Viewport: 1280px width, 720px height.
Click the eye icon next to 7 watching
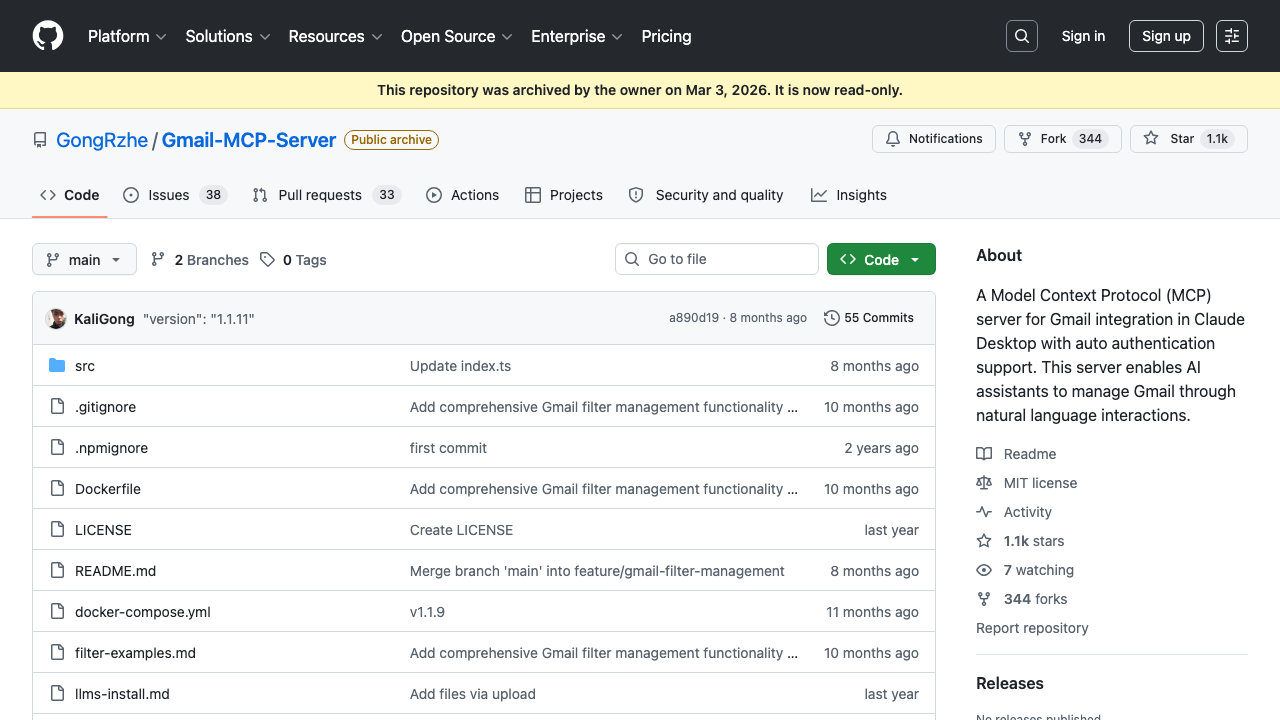coord(984,569)
